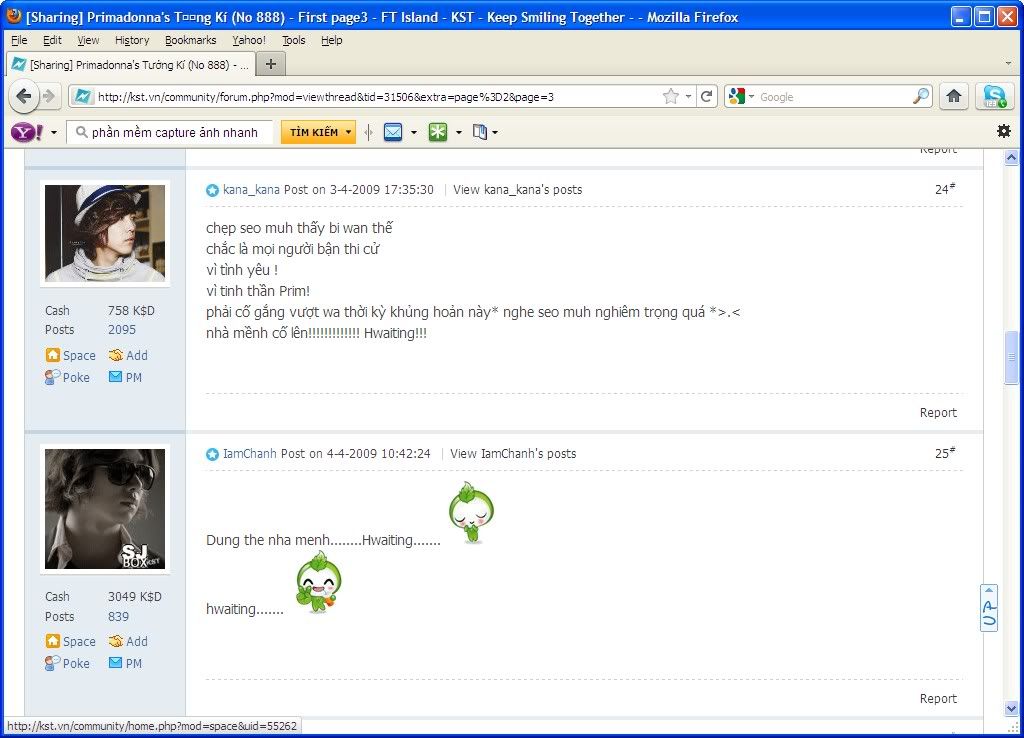
Task: Click the green asterisk toolbar icon
Action: point(438,133)
